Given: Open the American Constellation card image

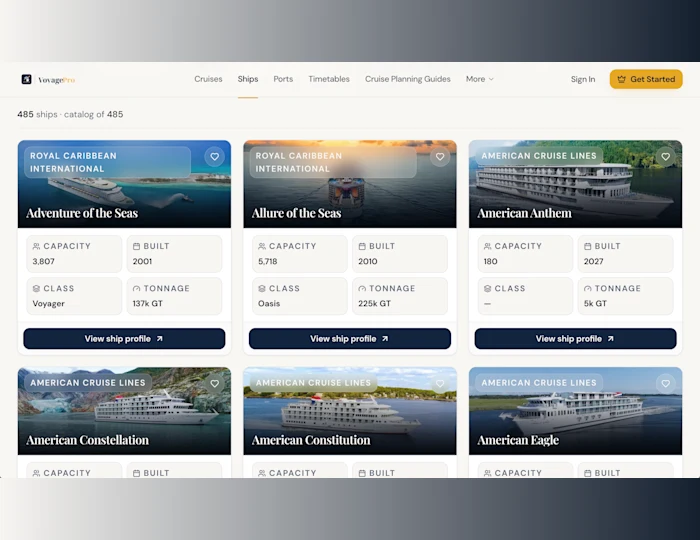Looking at the screenshot, I should coord(124,411).
